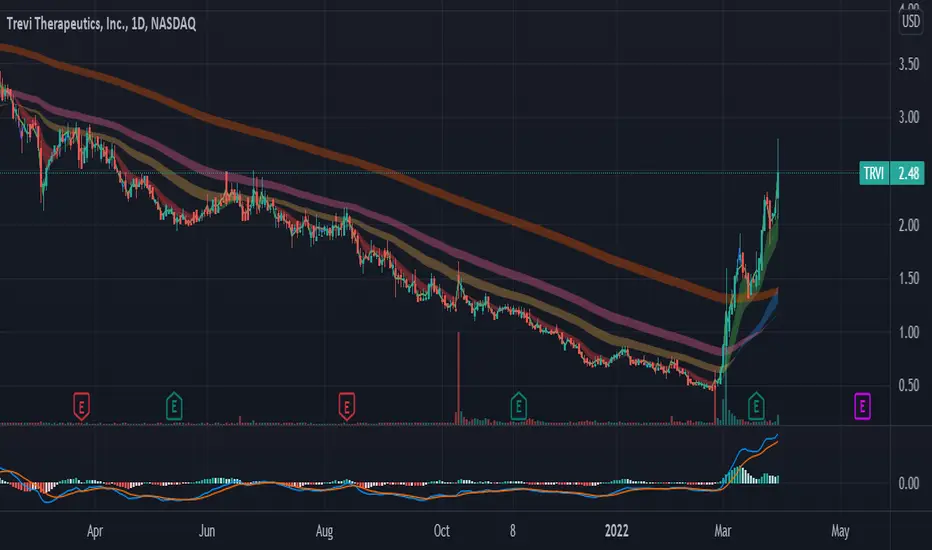Image resolution: width=932 pixels, height=550 pixels.
Task: Click the Mar date label
Action: click(x=722, y=531)
